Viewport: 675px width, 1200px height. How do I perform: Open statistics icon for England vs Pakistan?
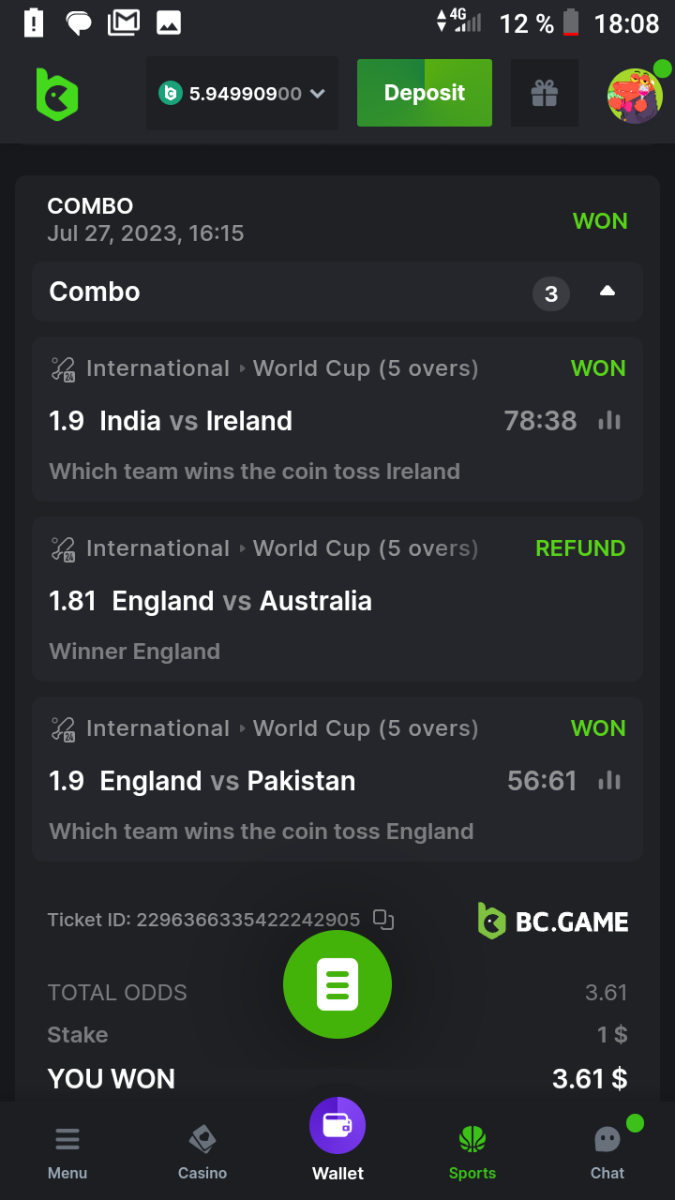[609, 781]
